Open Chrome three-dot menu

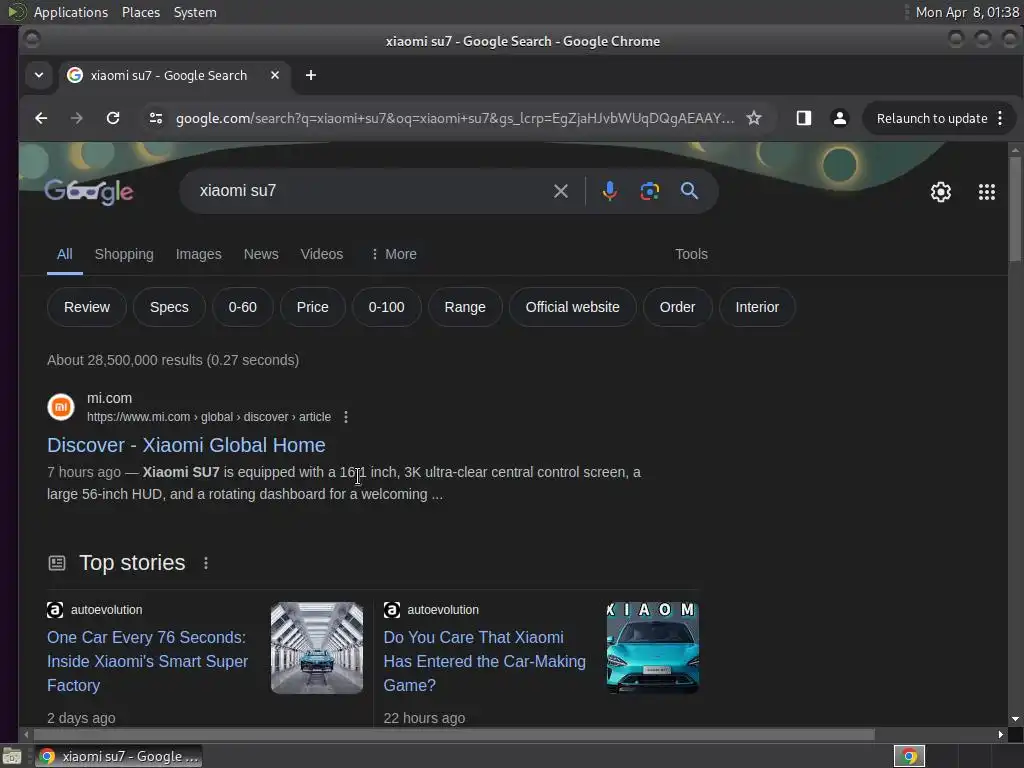(1000, 118)
